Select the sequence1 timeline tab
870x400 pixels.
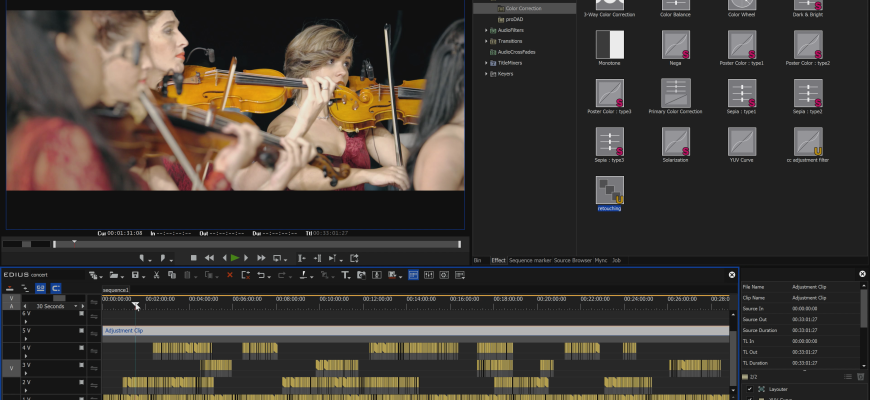coord(115,290)
